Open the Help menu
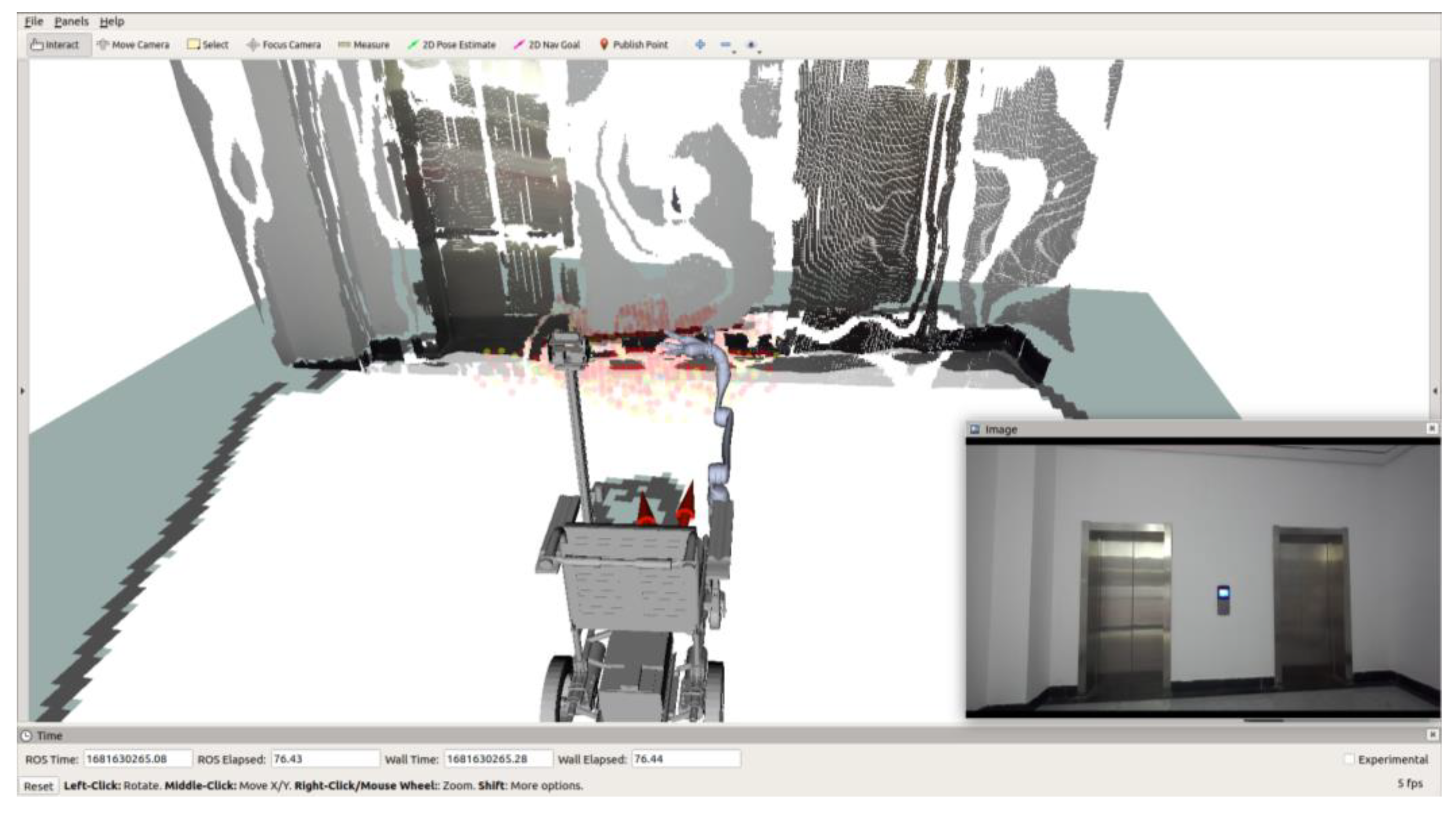Screen dimensions: 1456x815 pyautogui.click(x=112, y=22)
